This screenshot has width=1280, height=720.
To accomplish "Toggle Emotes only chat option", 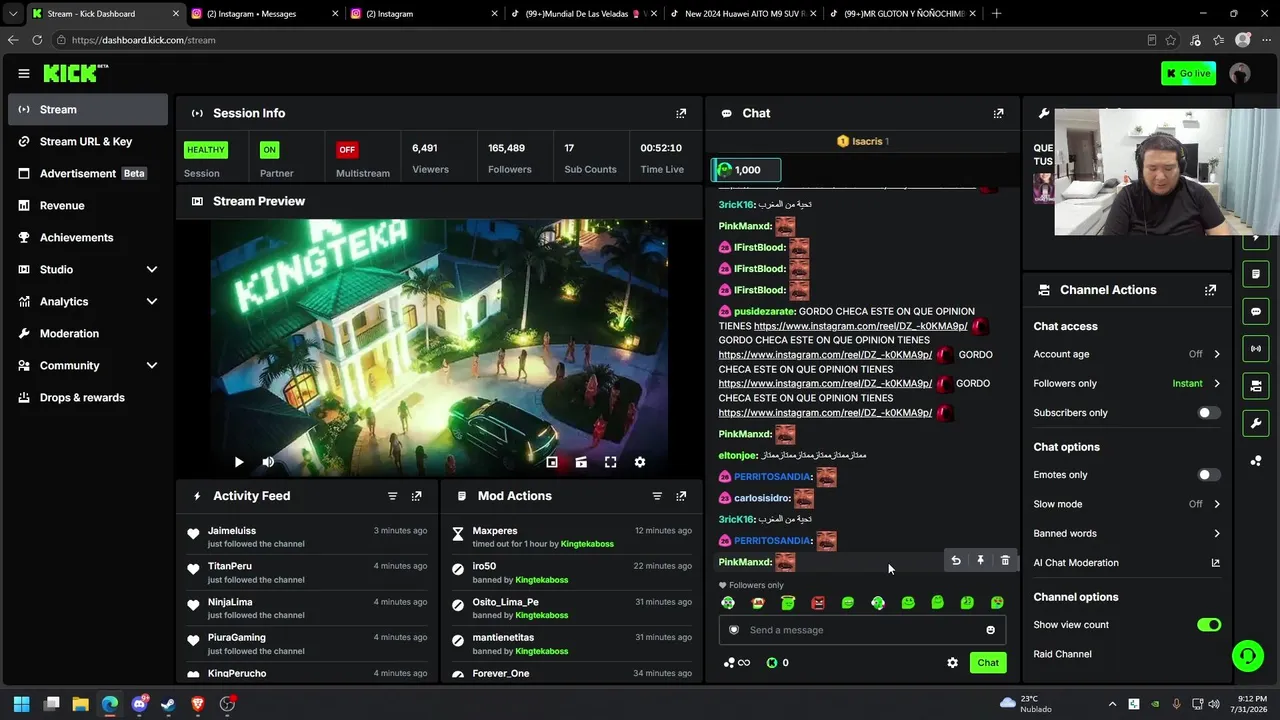I will (1209, 475).
